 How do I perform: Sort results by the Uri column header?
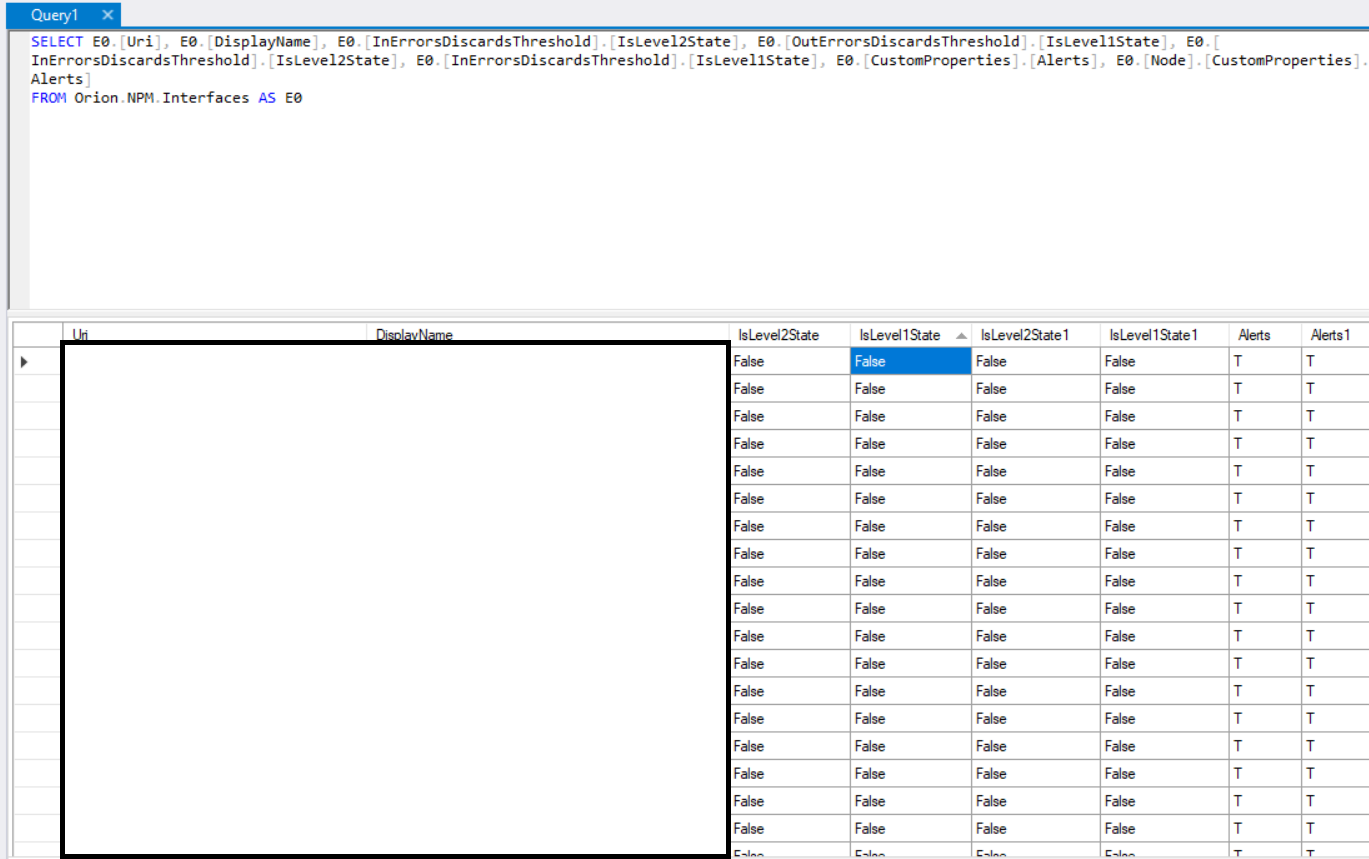click(215, 335)
